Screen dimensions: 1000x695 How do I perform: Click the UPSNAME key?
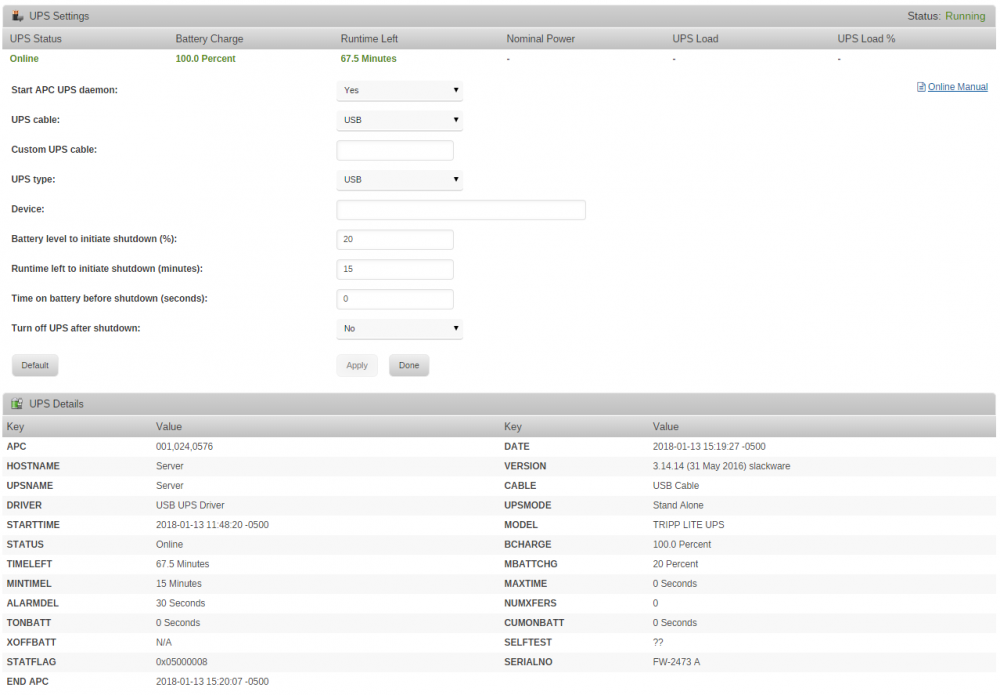coord(30,486)
